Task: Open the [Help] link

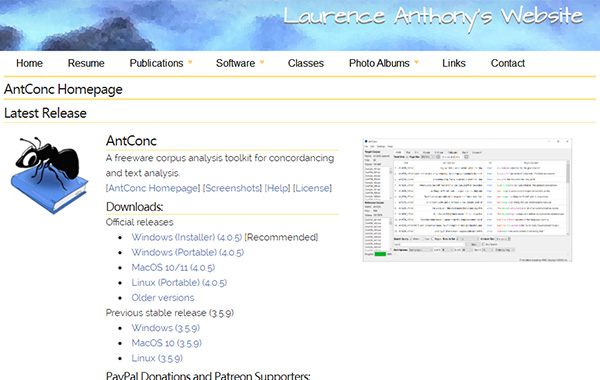Action: (x=277, y=188)
